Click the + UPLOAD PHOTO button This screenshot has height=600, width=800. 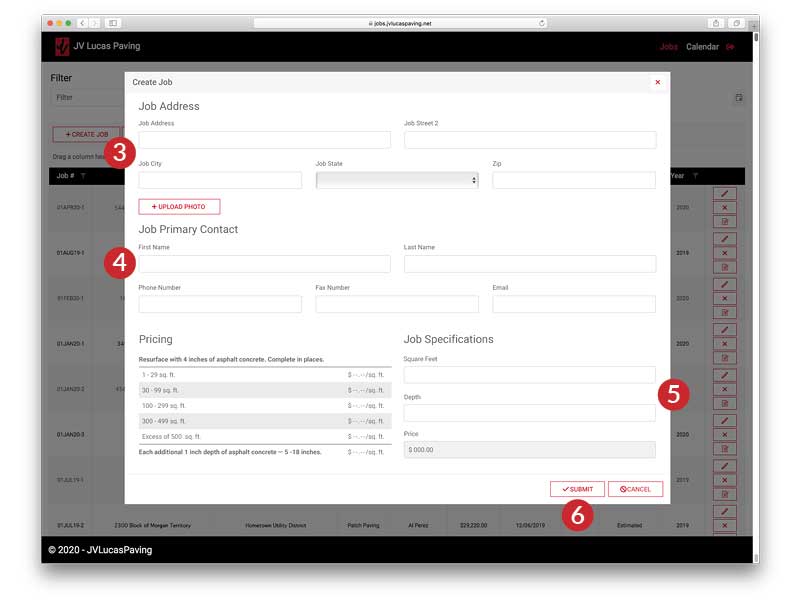pos(178,206)
